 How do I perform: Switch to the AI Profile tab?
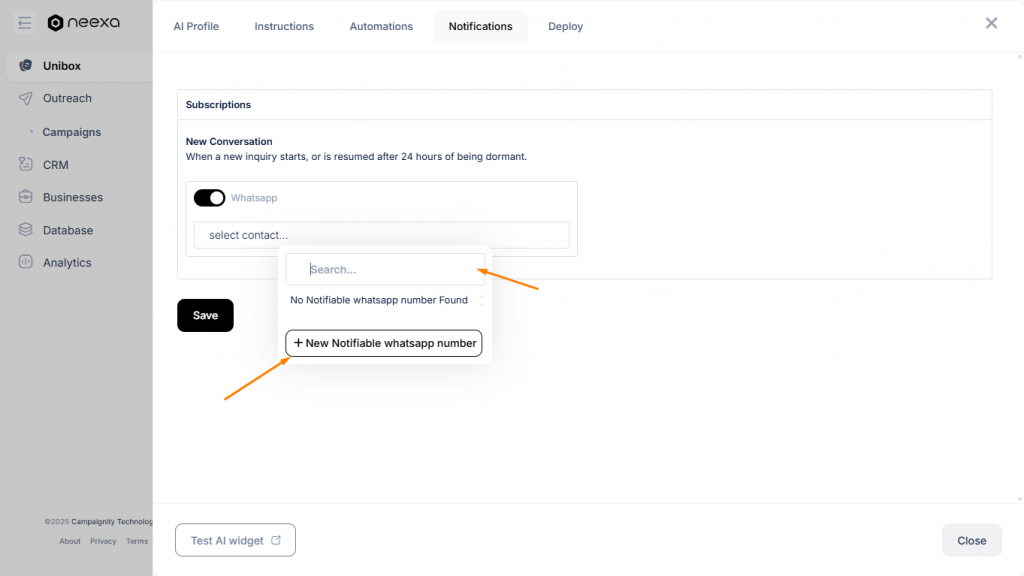point(196,26)
